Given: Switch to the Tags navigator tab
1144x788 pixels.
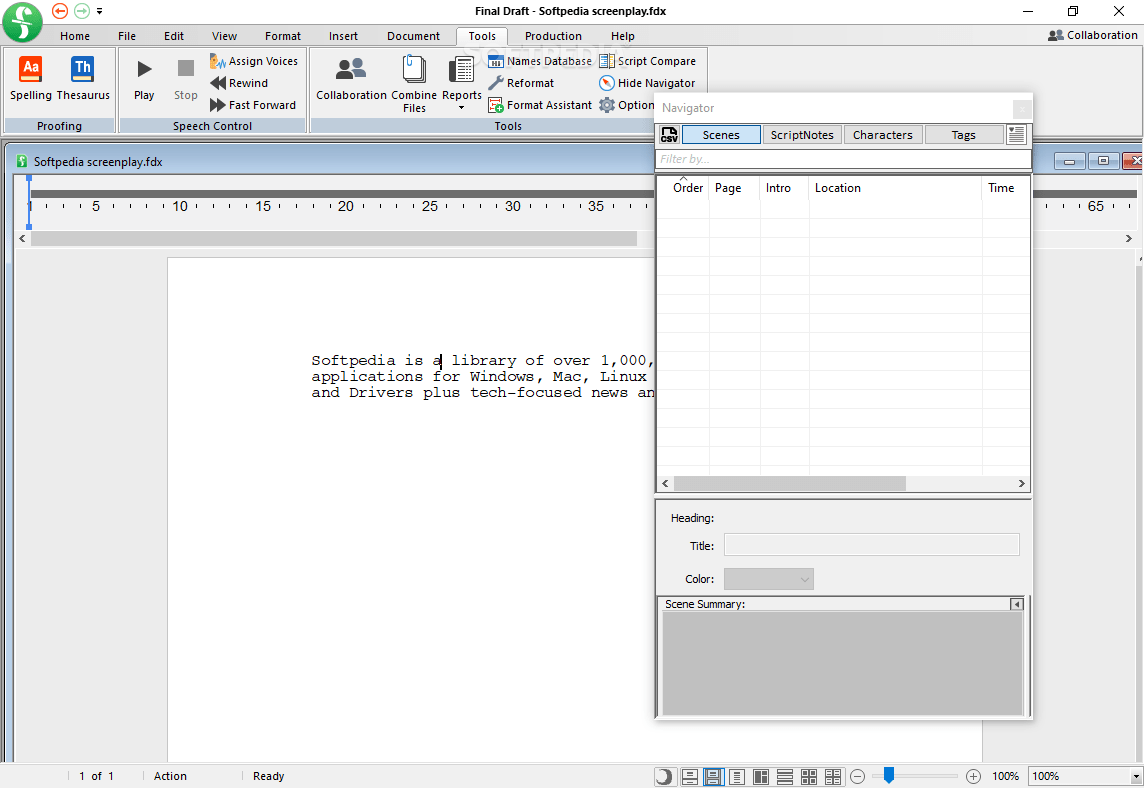Looking at the screenshot, I should 963,135.
